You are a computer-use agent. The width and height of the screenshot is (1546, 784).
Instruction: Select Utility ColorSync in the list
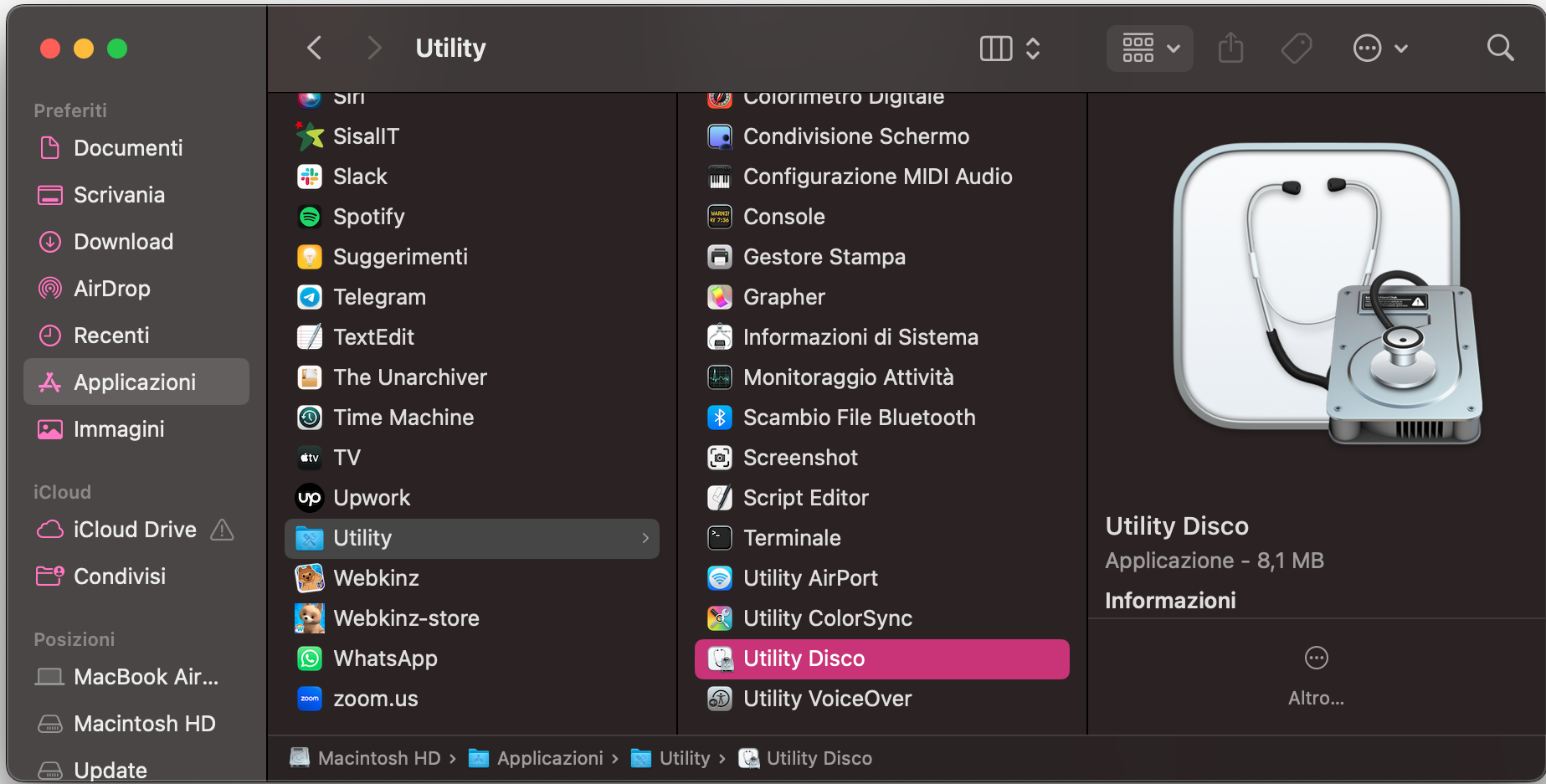click(882, 618)
